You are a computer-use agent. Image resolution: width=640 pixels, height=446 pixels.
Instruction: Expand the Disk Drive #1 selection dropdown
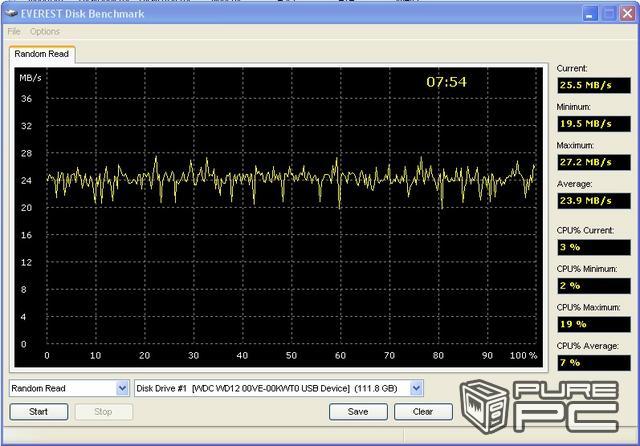416,388
